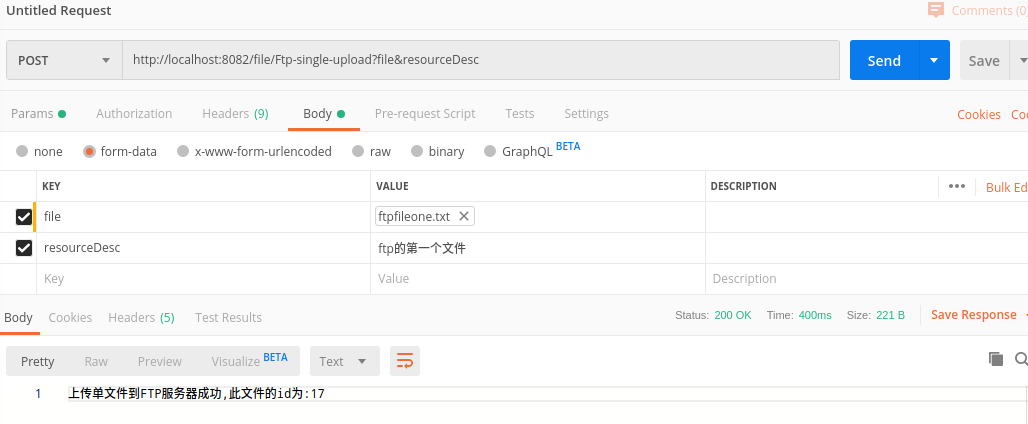Expand the Send button dropdown arrow
This screenshot has width=1028, height=424.
tap(934, 60)
